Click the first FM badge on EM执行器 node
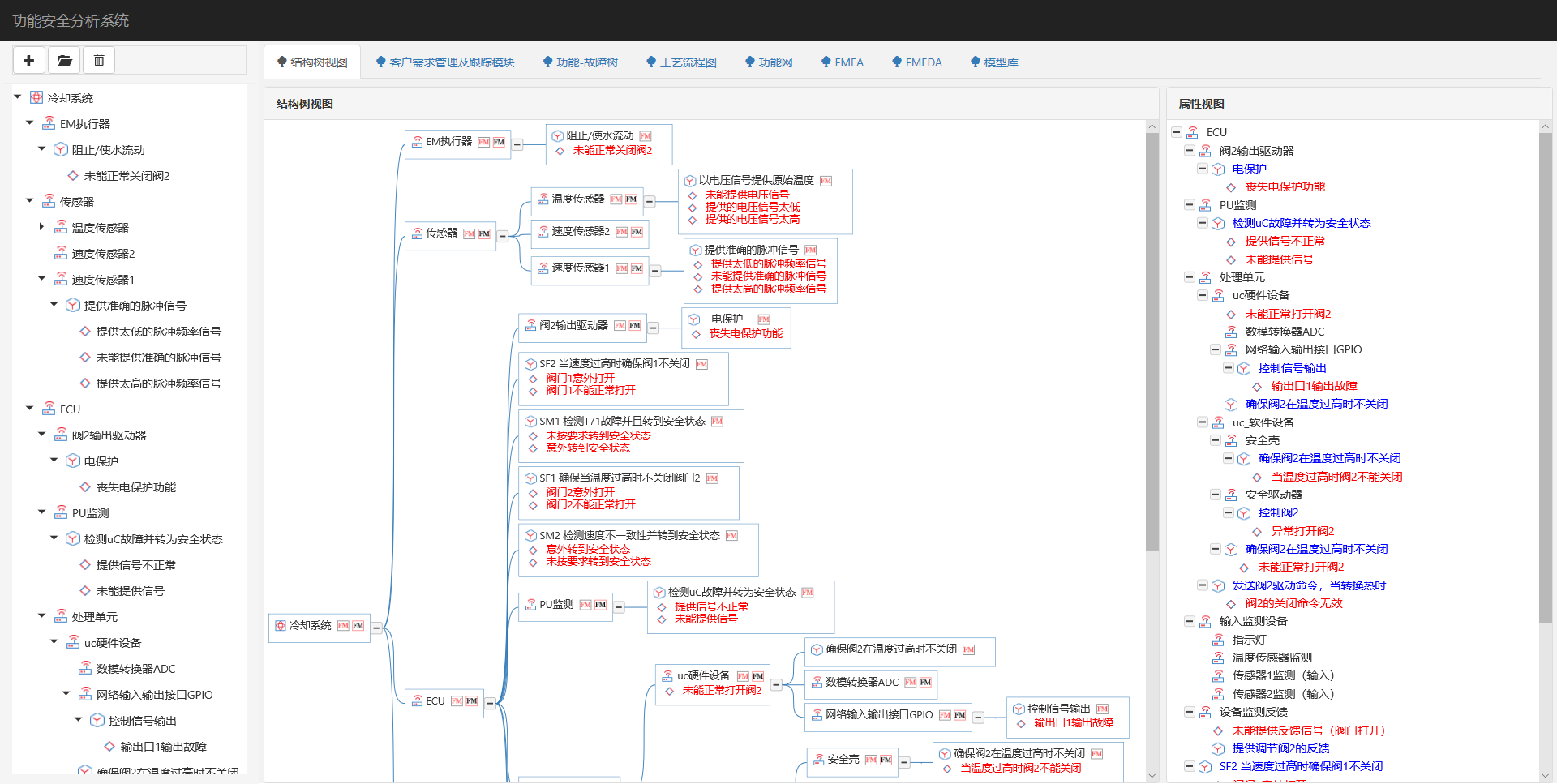1557x784 pixels. 485,143
